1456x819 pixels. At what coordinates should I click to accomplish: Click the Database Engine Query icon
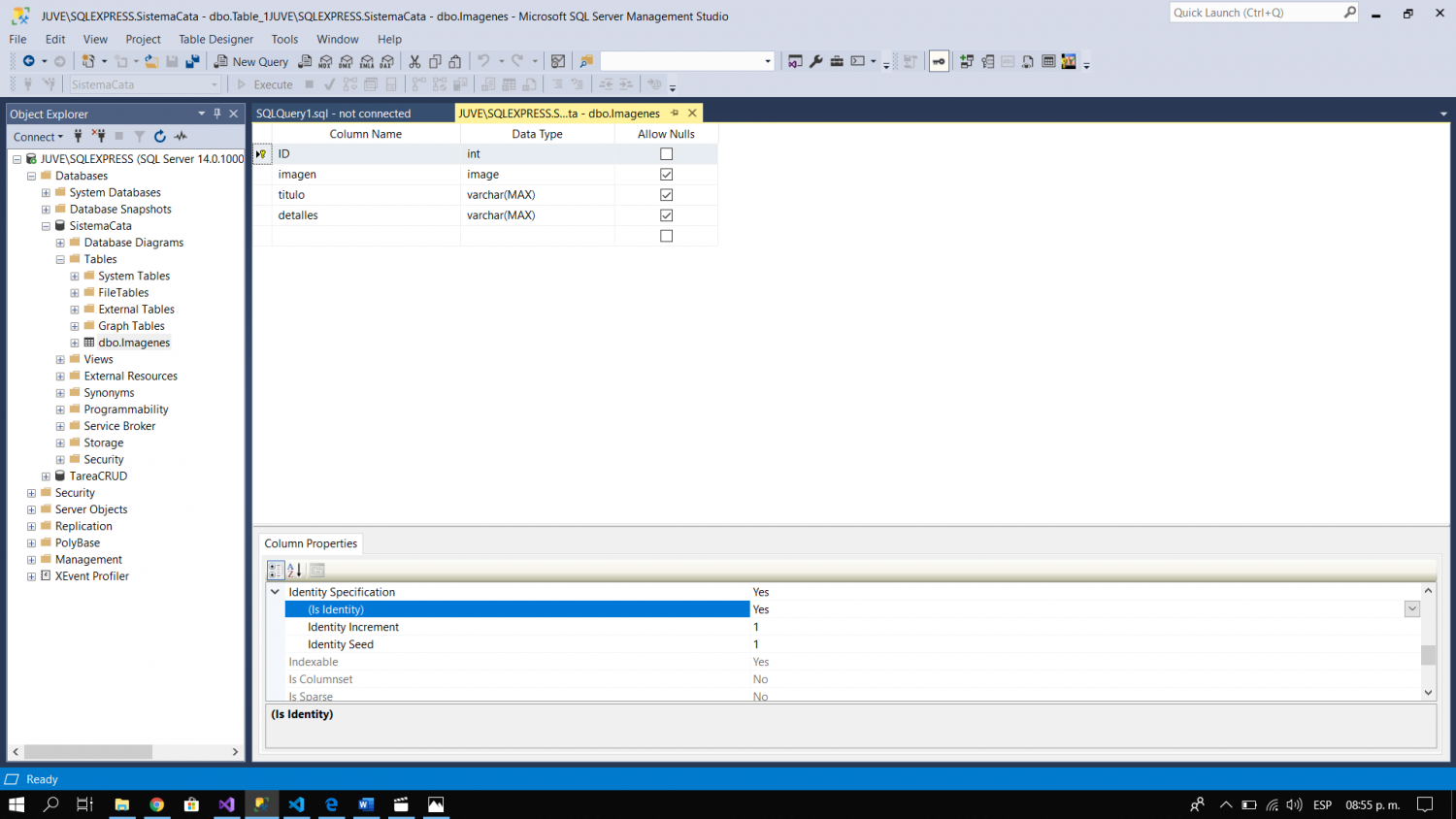[305, 61]
